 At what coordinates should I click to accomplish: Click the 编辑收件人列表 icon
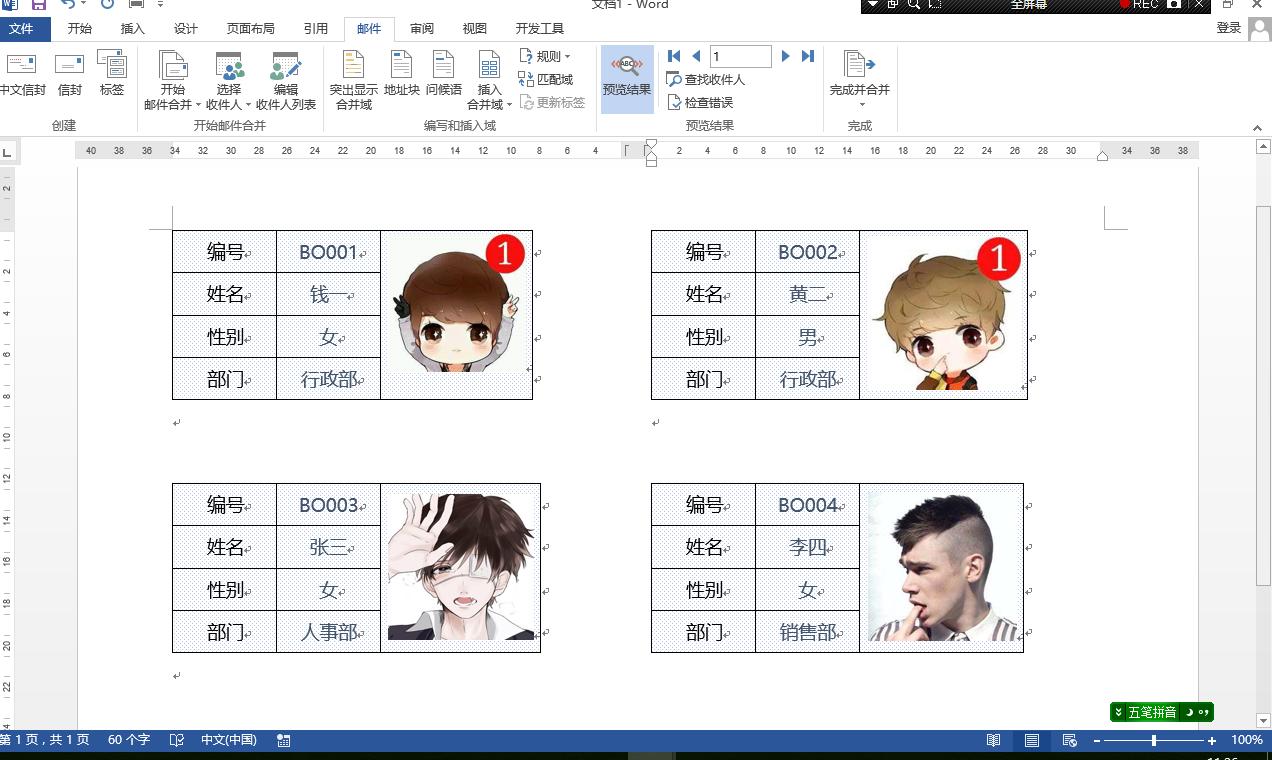[x=286, y=80]
